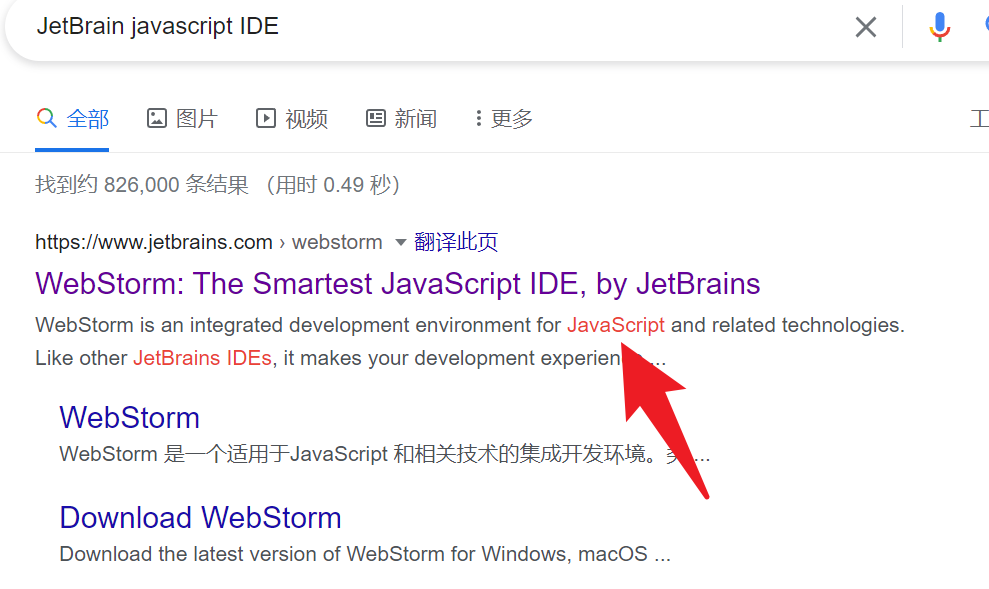Screen dimensions: 989x589
Task: Expand the dropdown arrow next to webstorm URL
Action: 400,242
